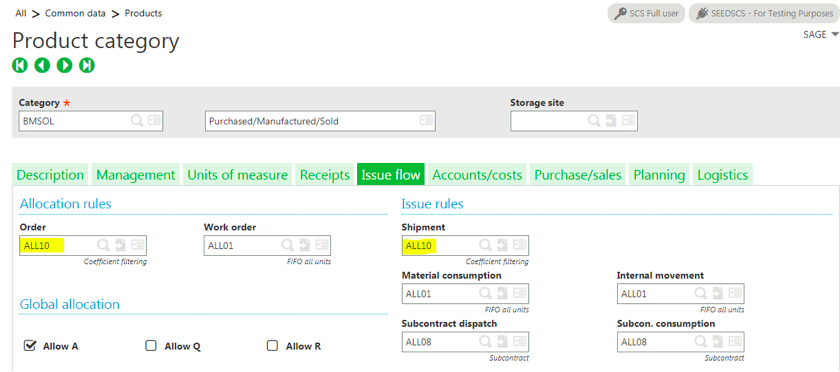Open Subcon. consumption actions card icon
The image size is (840, 372).
click(x=735, y=341)
